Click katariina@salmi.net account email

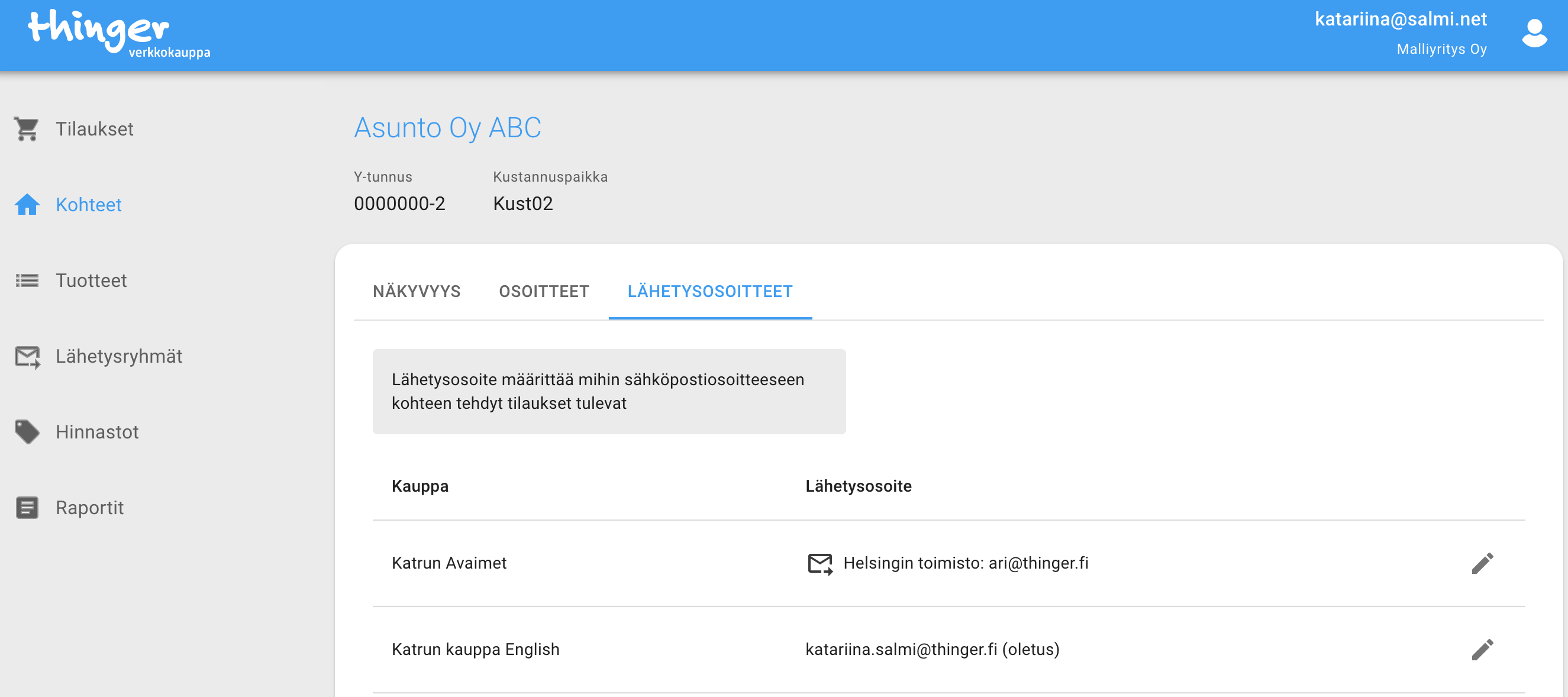tap(1400, 20)
